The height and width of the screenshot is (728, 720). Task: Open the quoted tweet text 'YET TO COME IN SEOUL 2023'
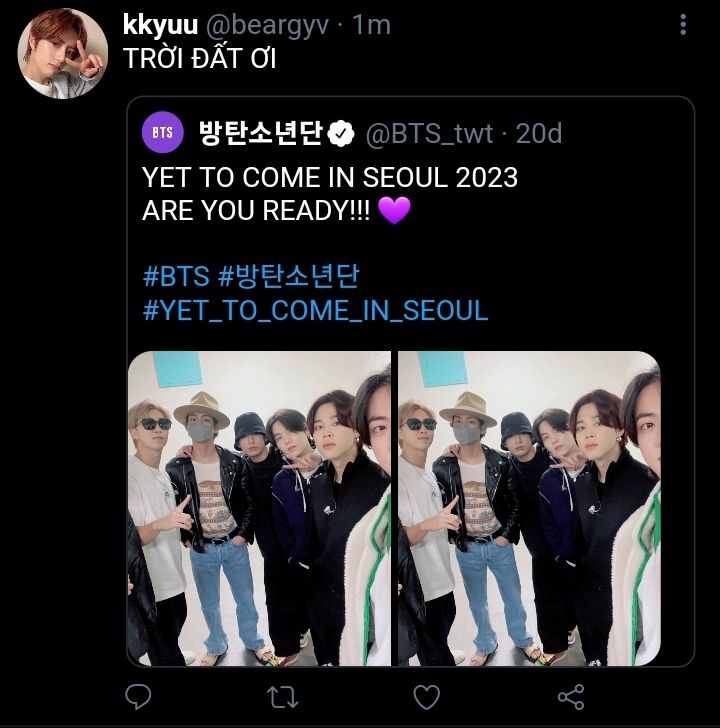click(x=330, y=178)
